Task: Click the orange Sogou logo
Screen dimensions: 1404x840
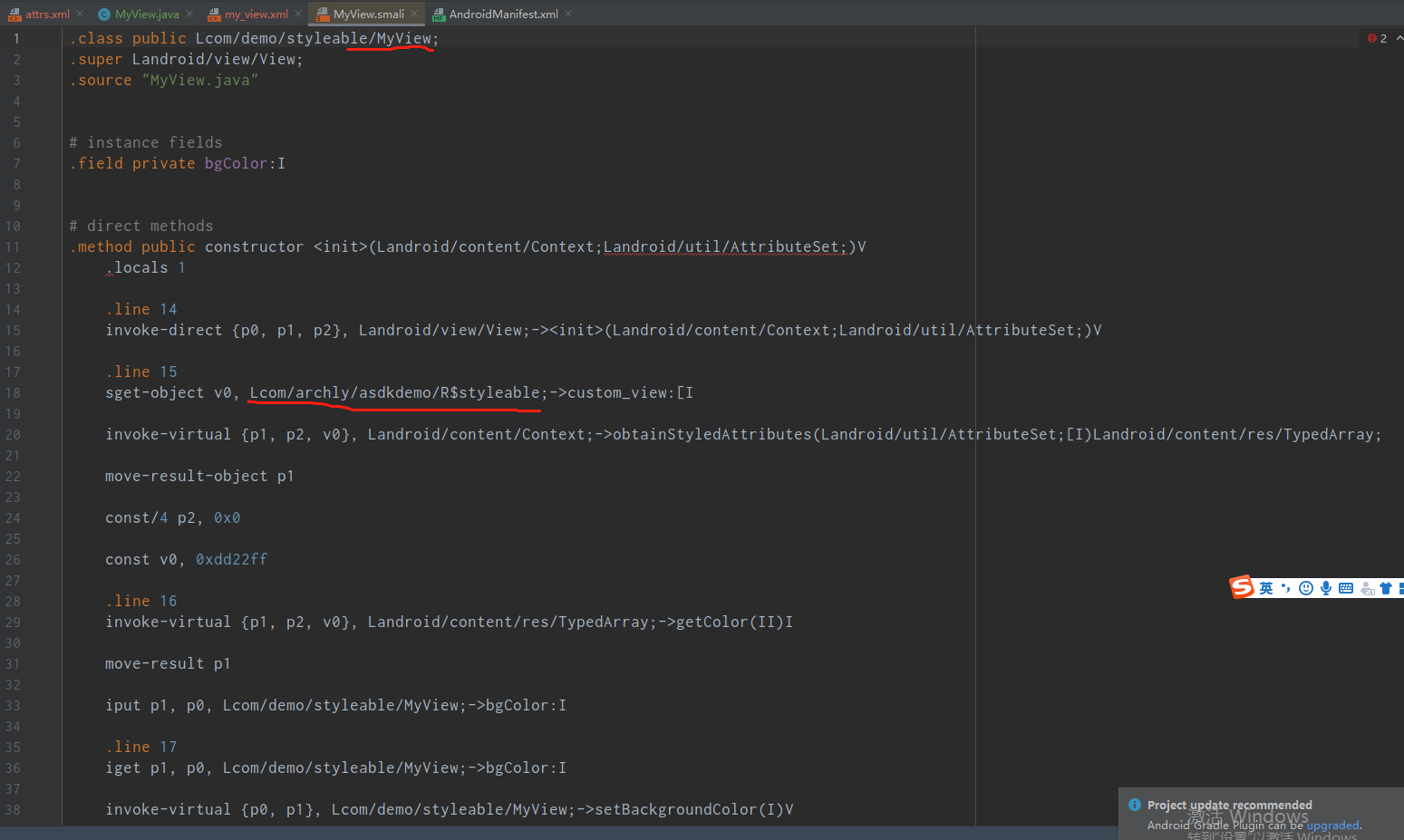Action: [x=1241, y=587]
